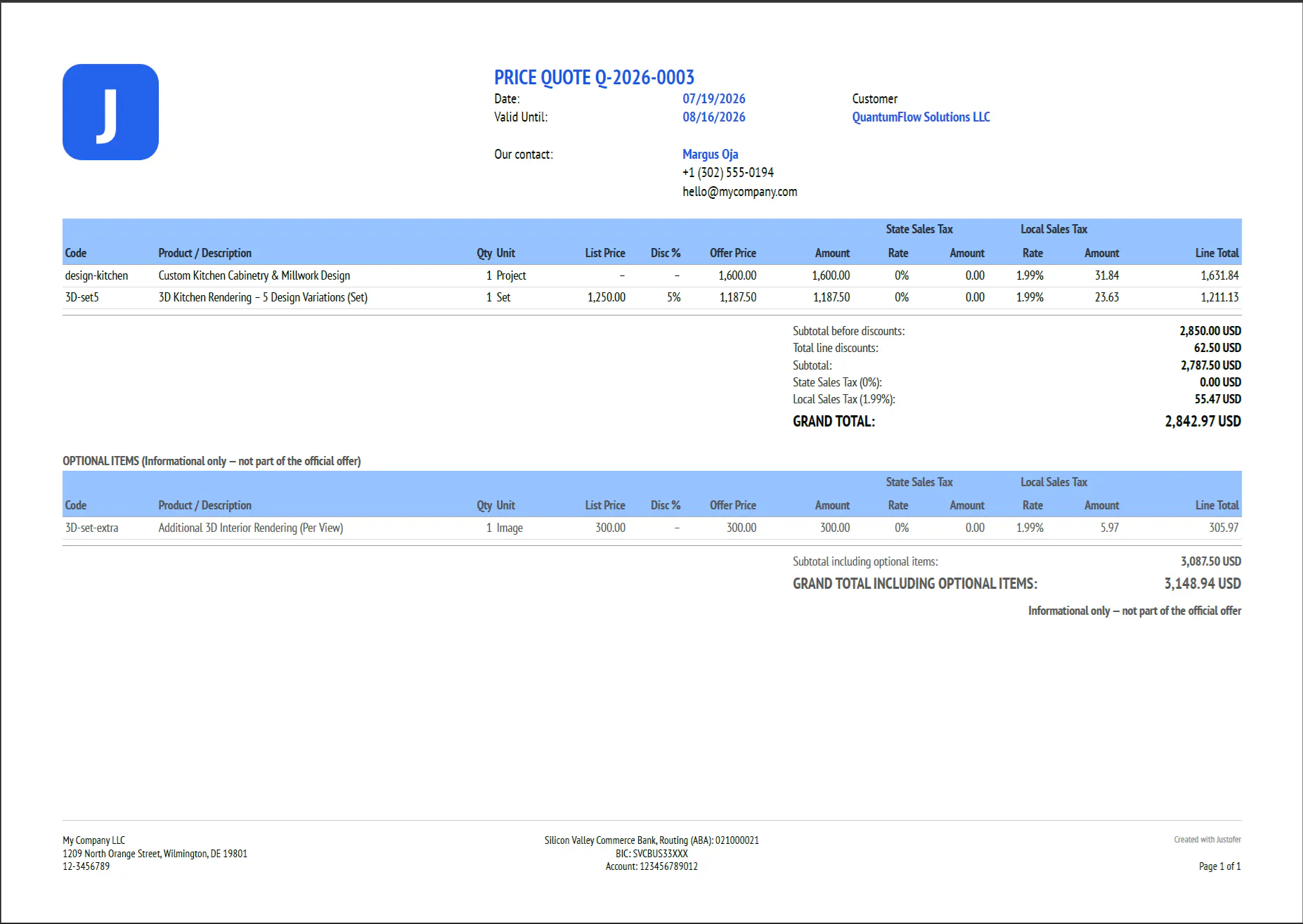Click 3D Kitchen Rendering – 5 Design Variations description
This screenshot has height=924, width=1303.
click(x=263, y=297)
